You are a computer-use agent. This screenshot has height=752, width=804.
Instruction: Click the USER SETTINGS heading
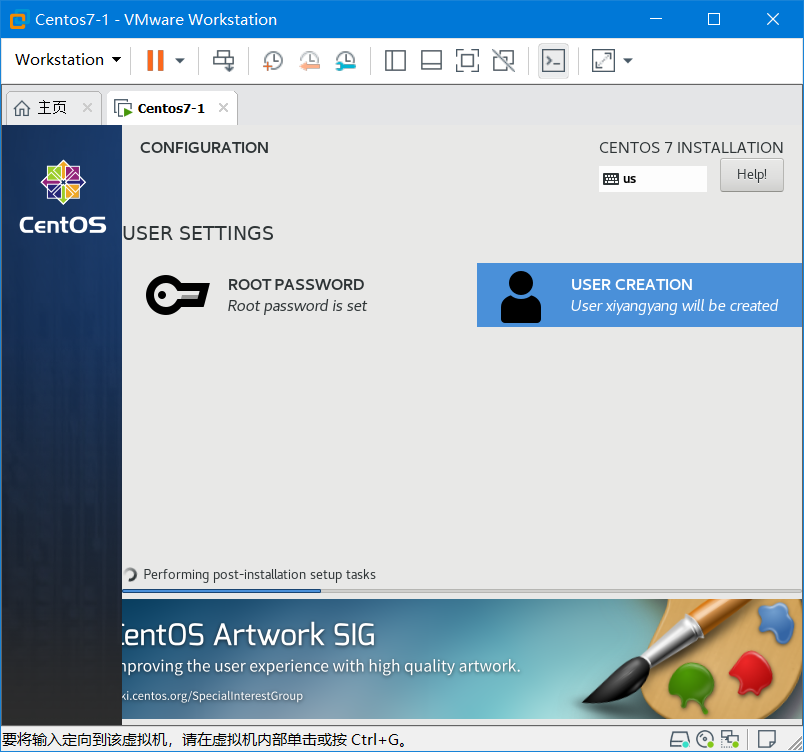click(x=198, y=233)
